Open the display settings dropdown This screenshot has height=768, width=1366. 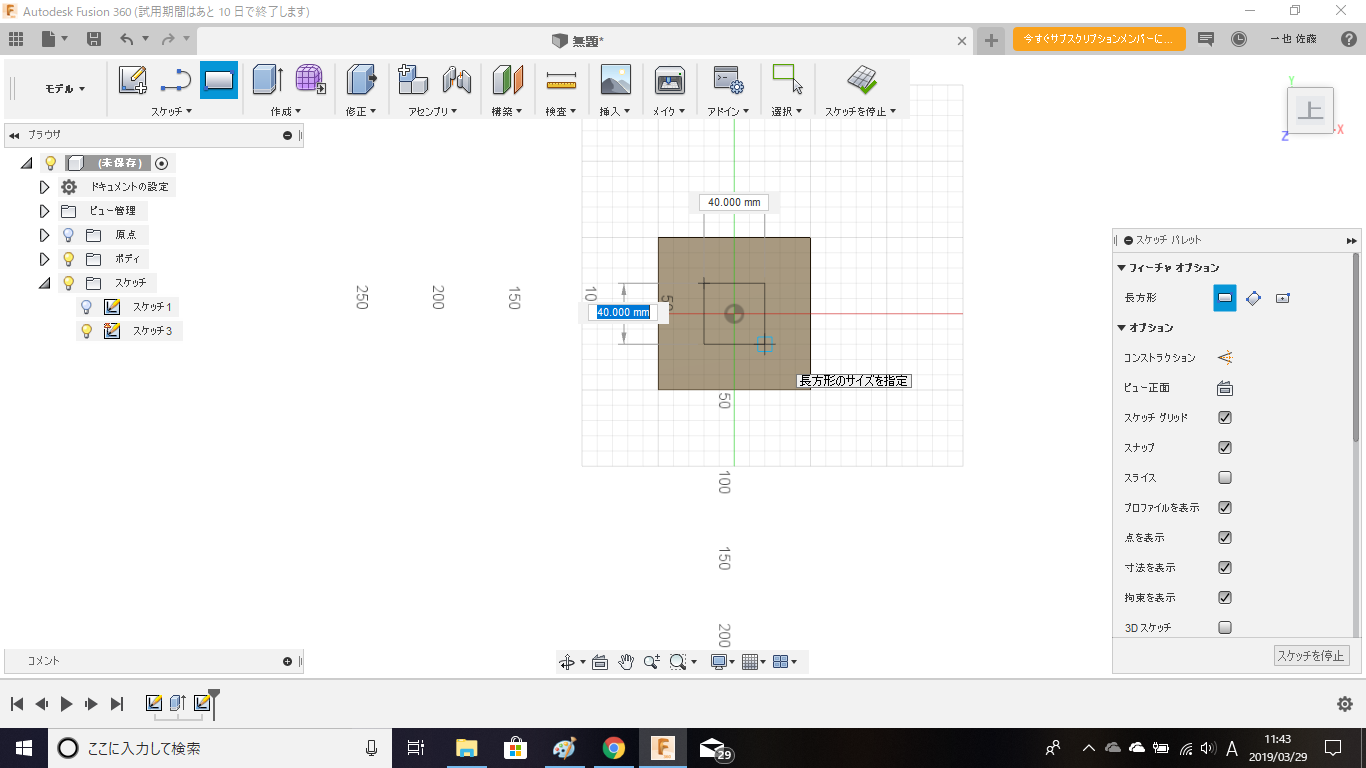722,661
